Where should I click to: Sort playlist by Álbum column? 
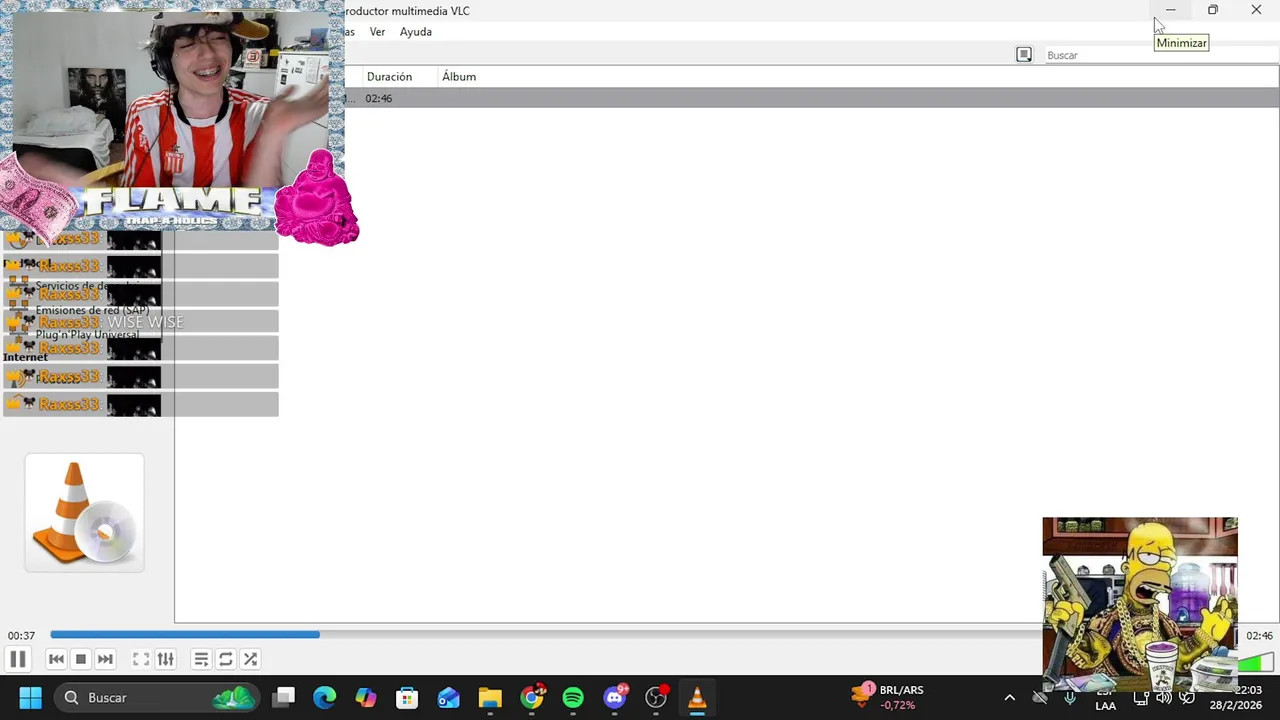459,77
